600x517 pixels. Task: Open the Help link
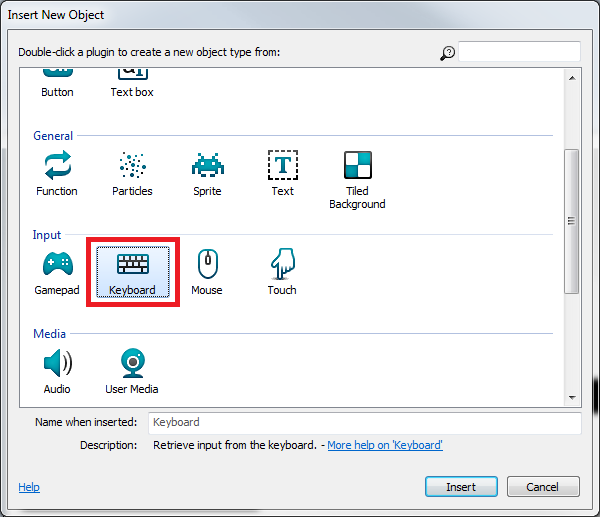[x=29, y=487]
